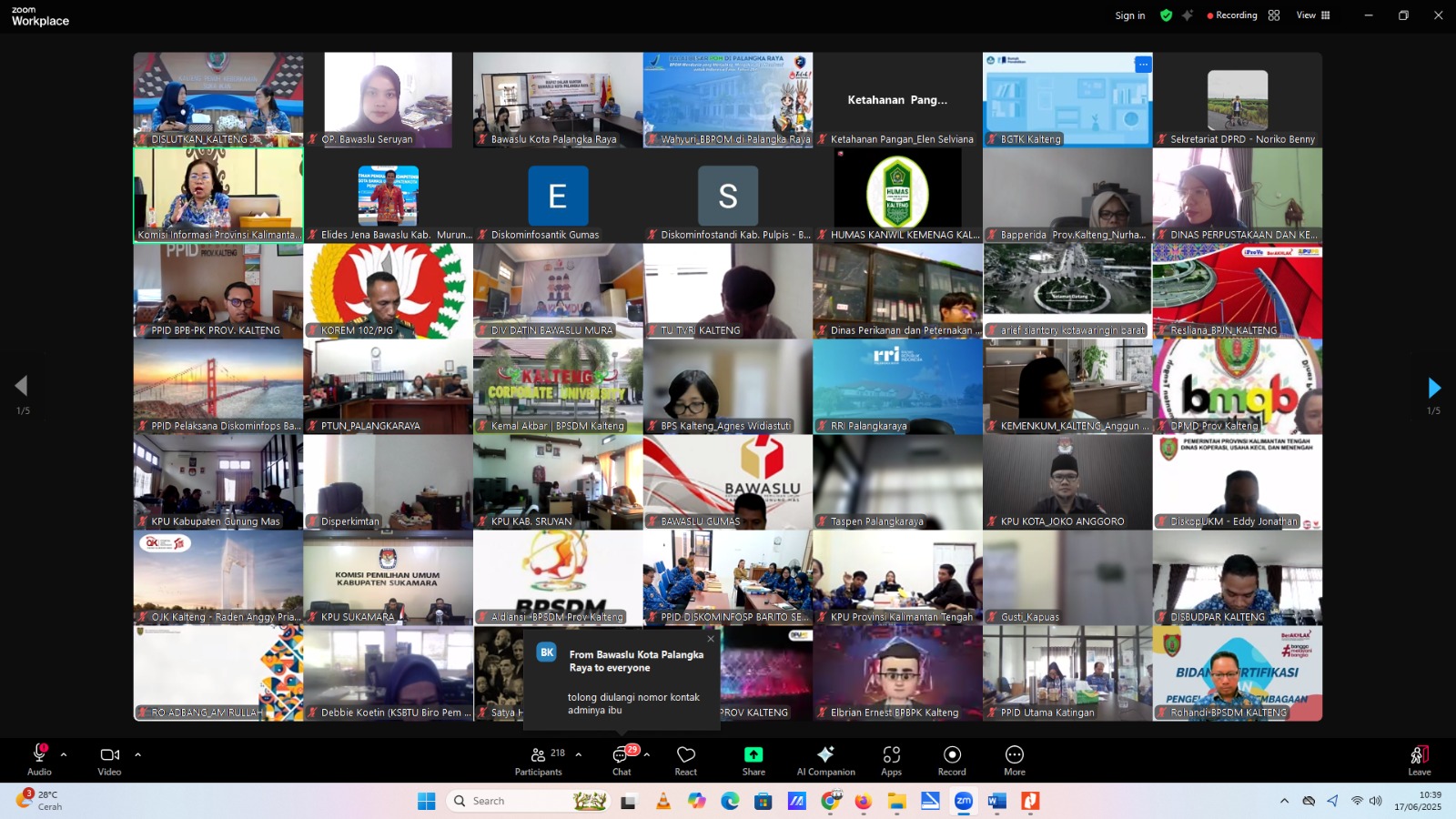Expand participants options arrow
This screenshot has height=819, width=1456.
click(578, 754)
